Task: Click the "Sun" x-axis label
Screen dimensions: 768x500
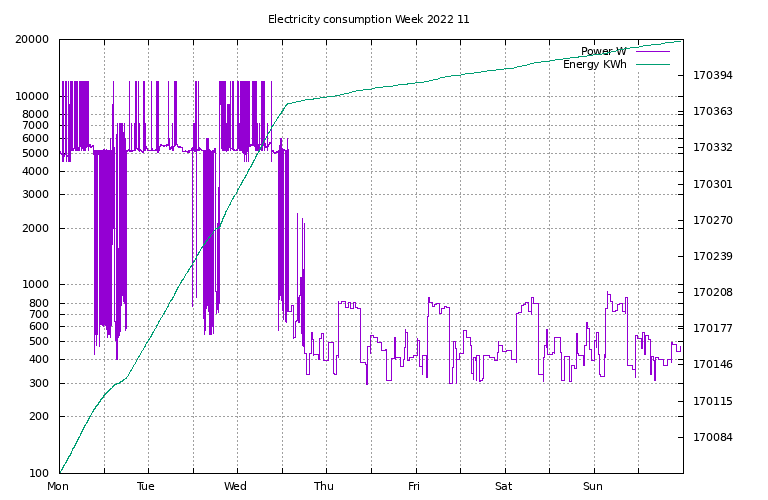Action: coord(593,486)
